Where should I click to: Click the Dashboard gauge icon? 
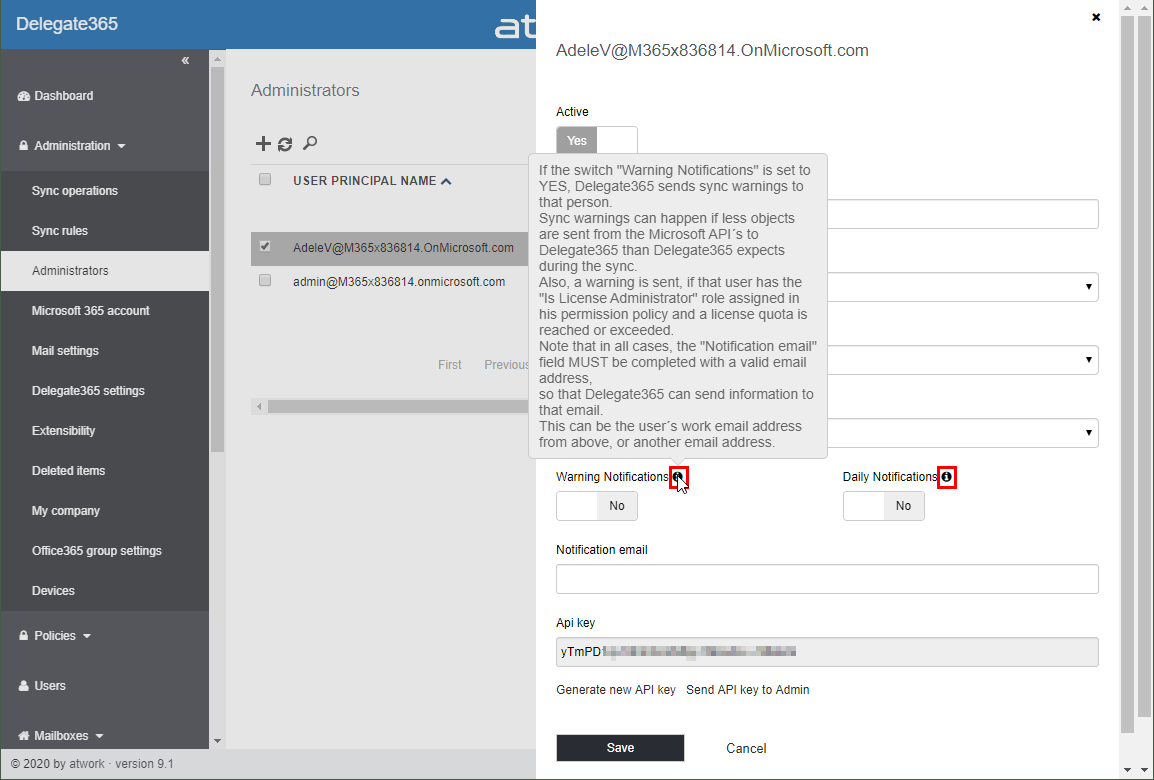[24, 96]
